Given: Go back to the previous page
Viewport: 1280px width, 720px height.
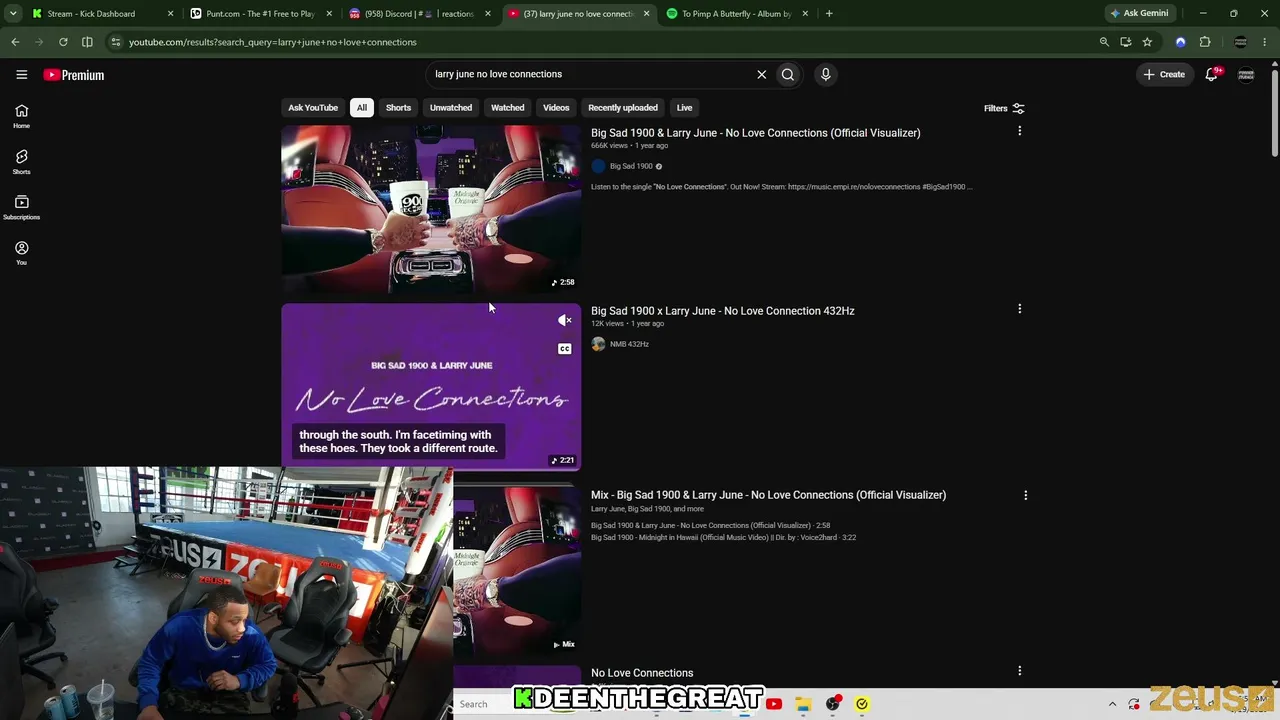Looking at the screenshot, I should (15, 42).
